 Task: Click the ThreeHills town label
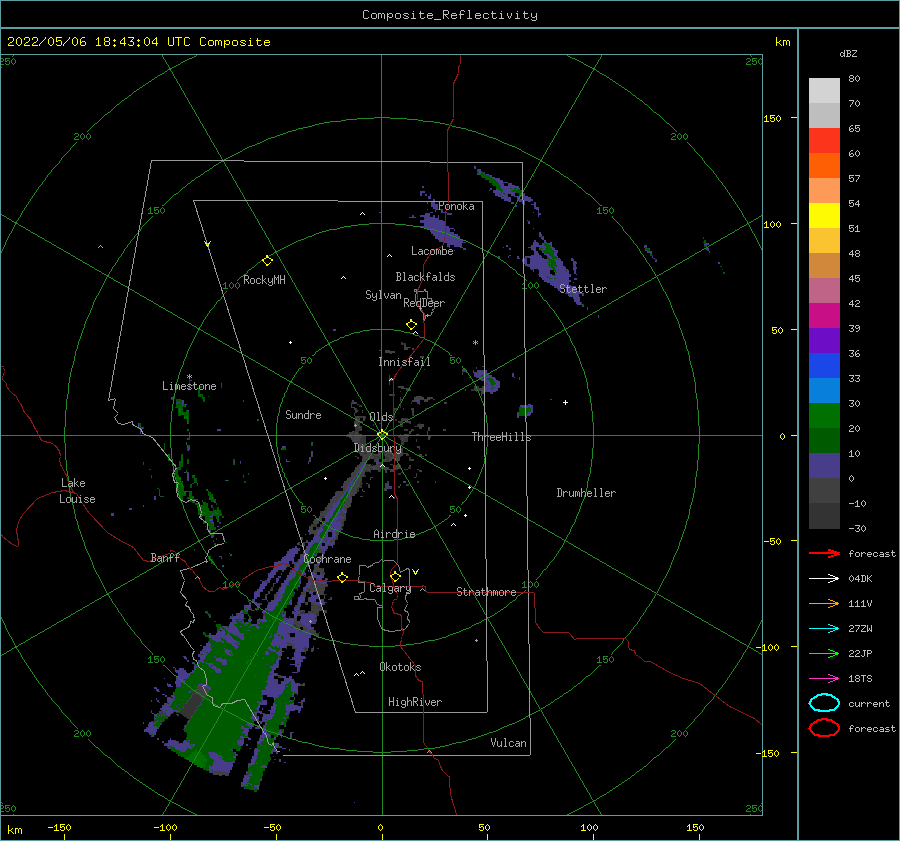coord(501,437)
